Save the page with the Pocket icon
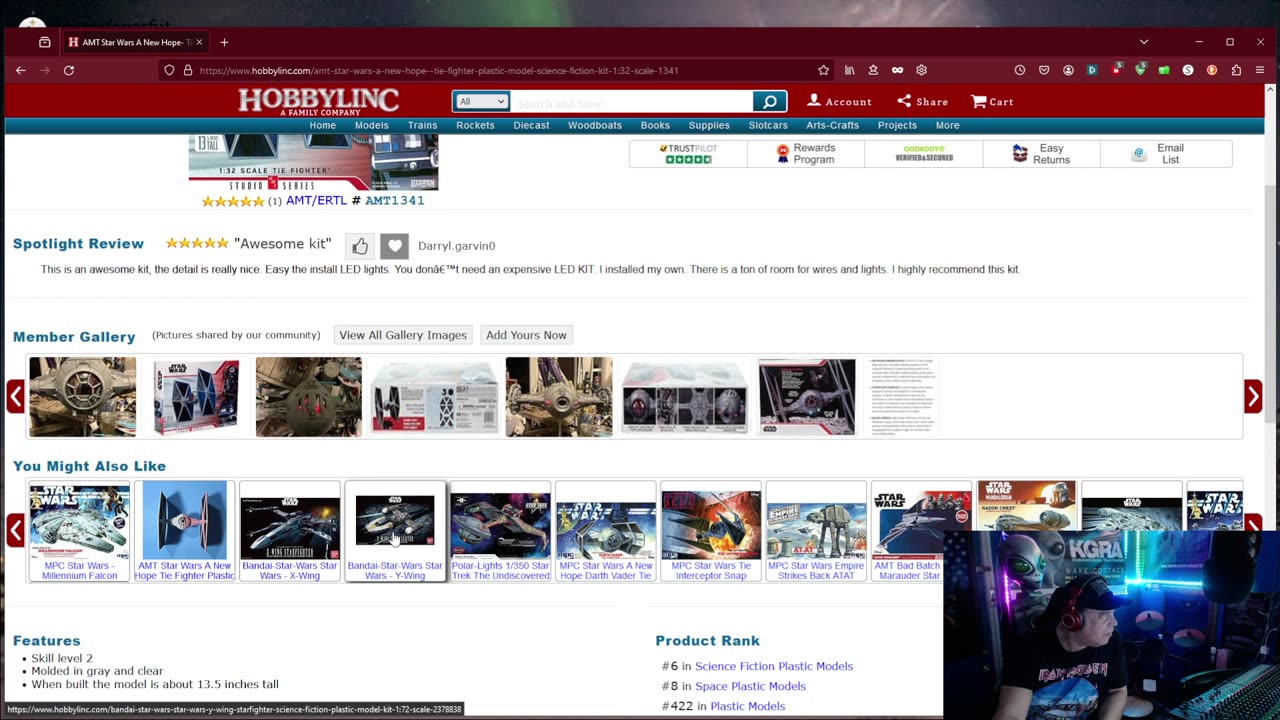Screen dimensions: 1280x720 tap(1044, 70)
